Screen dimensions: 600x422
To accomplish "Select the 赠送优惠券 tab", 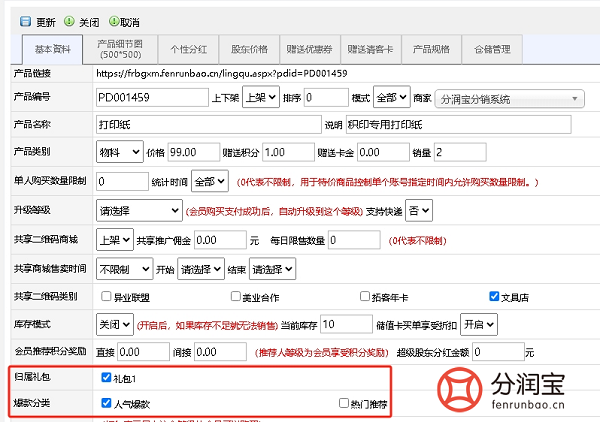I will coord(310,49).
